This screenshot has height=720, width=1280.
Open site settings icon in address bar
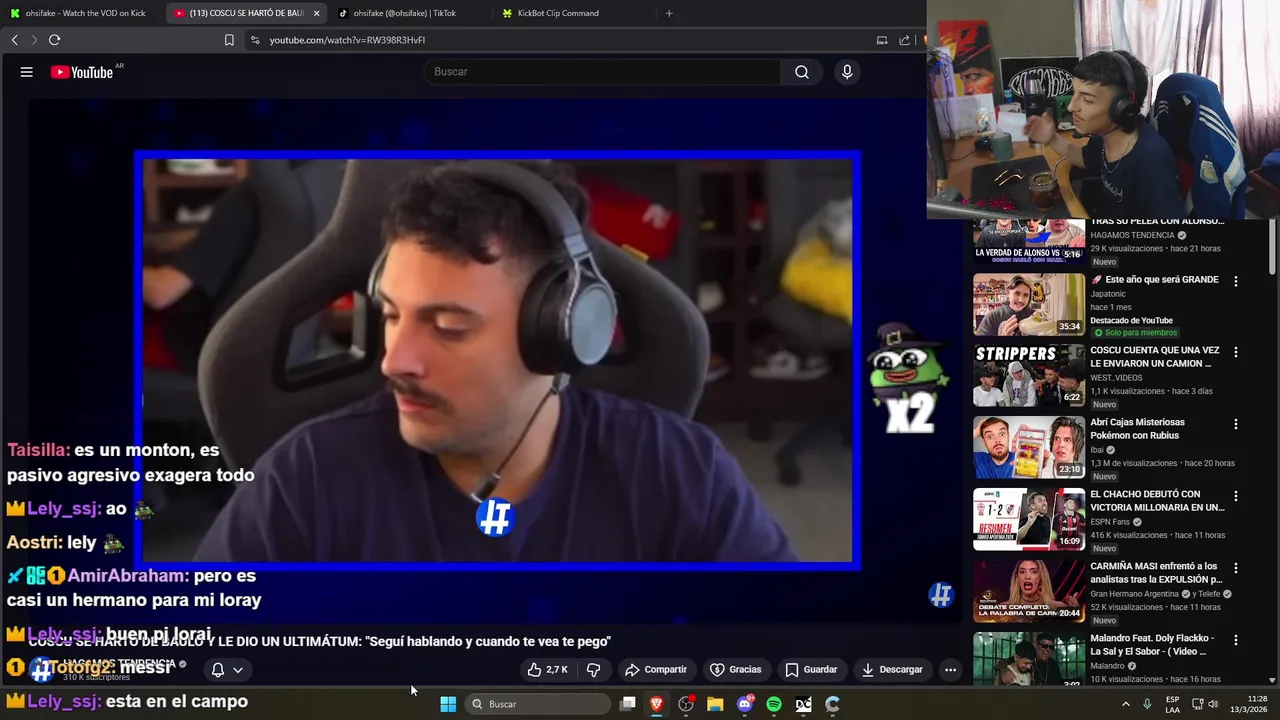(255, 40)
